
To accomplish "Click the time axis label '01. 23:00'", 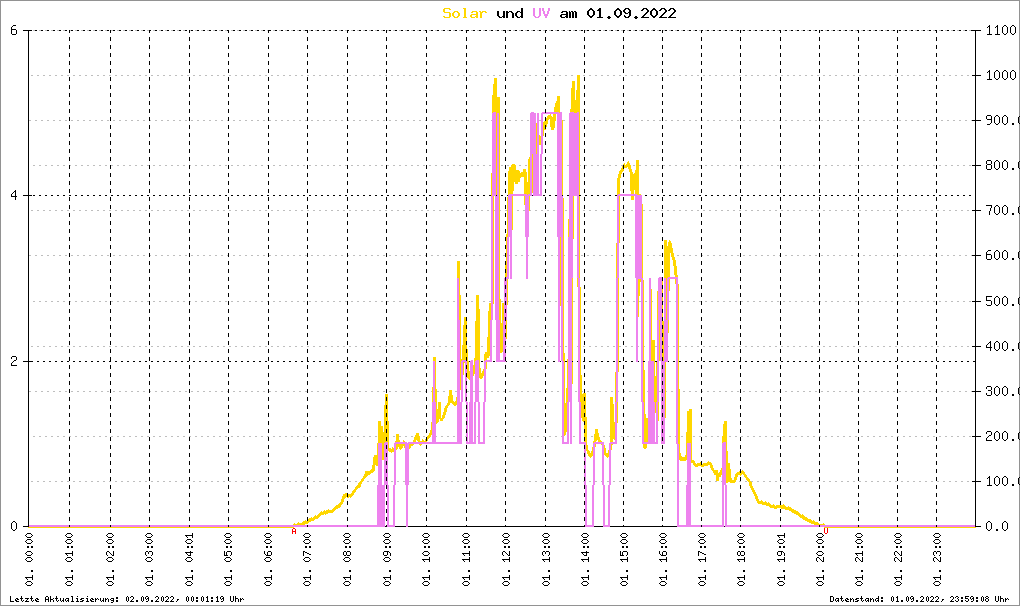I will [937, 559].
